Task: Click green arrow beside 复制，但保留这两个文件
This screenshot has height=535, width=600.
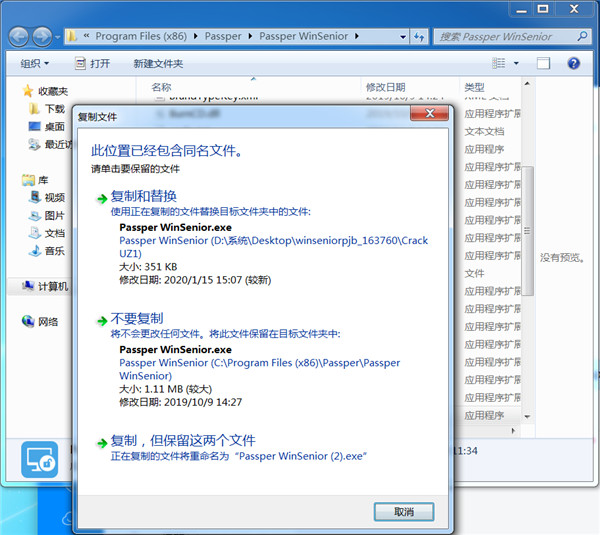Action: click(102, 443)
